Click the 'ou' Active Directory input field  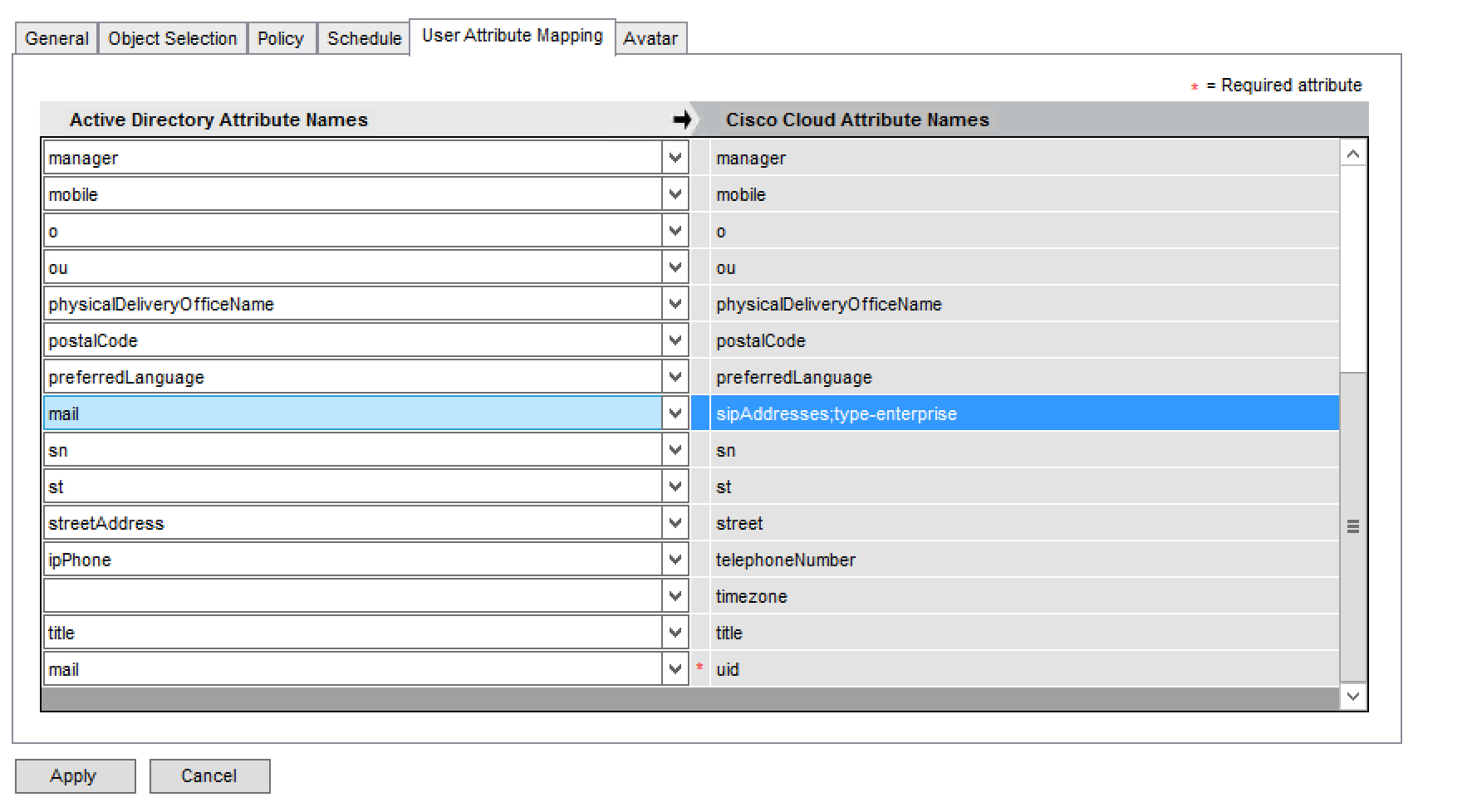(352, 267)
